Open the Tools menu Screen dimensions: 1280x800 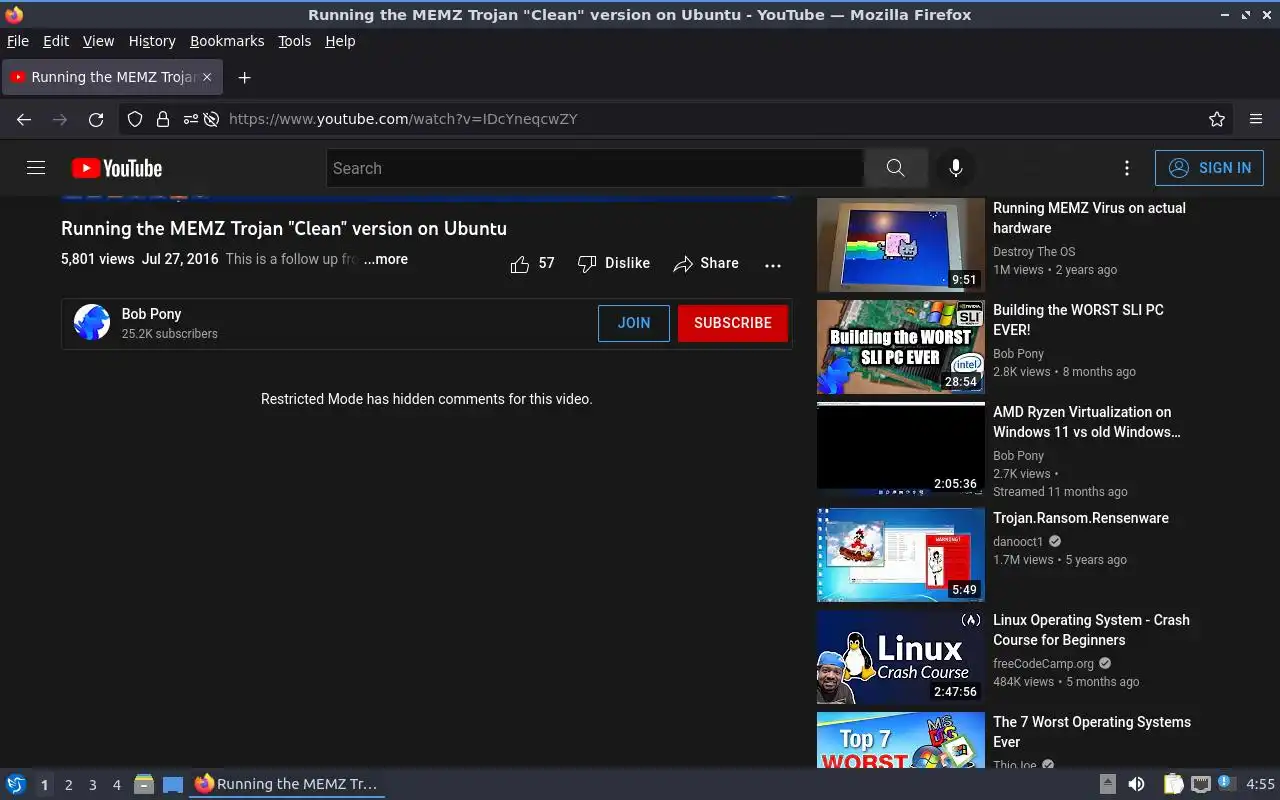click(x=294, y=41)
